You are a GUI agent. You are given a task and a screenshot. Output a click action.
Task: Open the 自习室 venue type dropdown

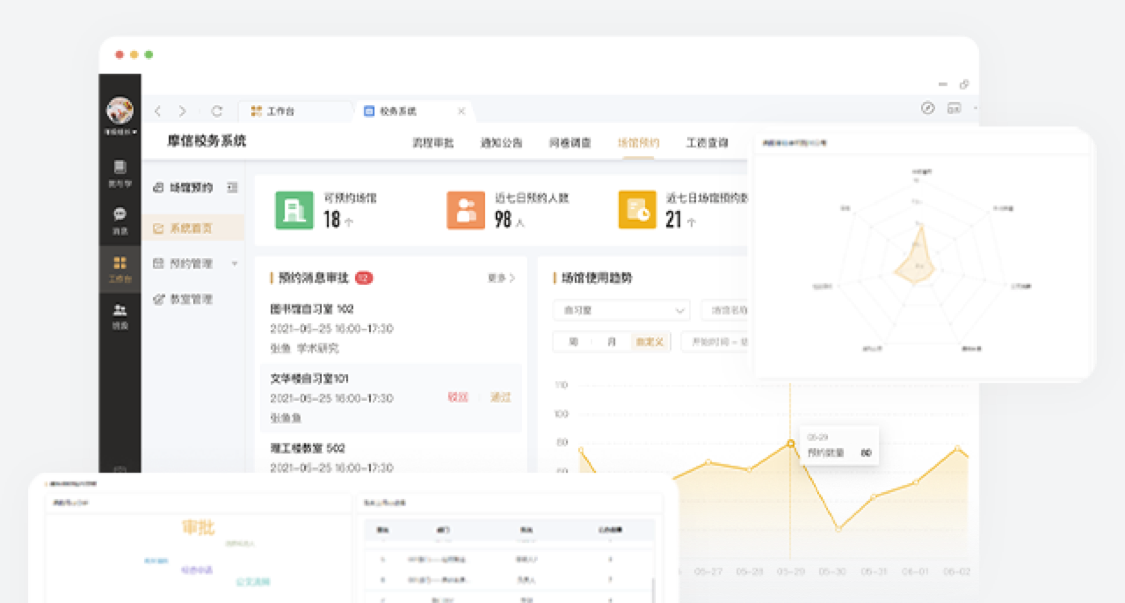621,310
